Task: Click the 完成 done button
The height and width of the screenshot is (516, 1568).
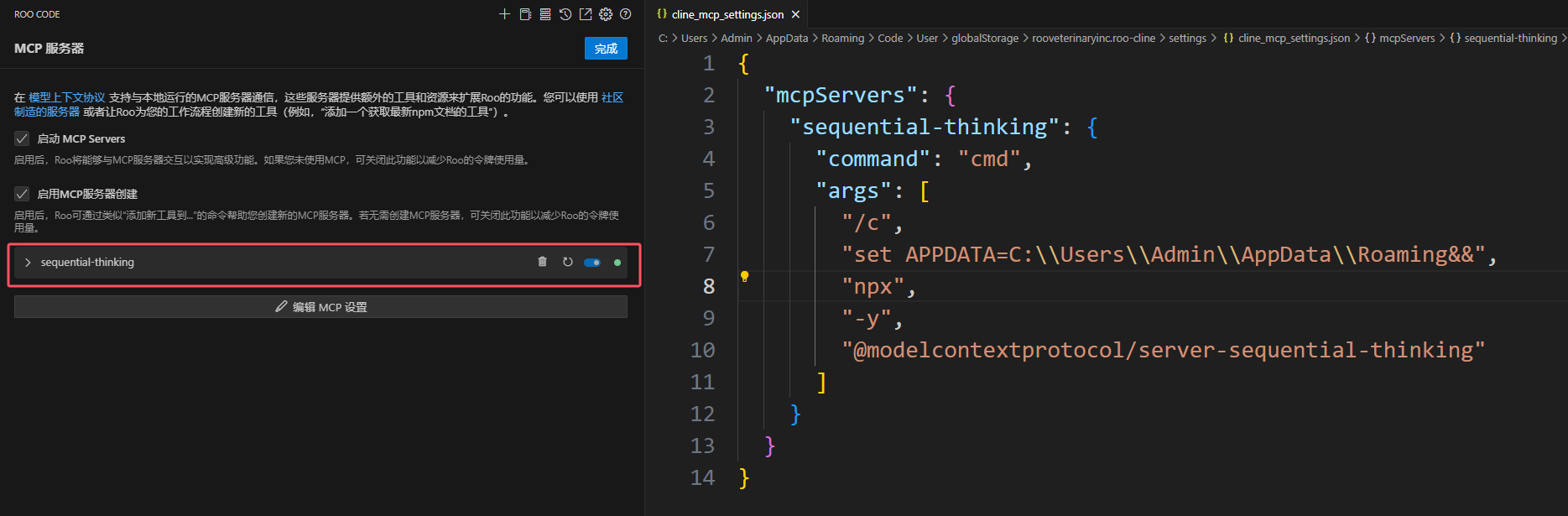Action: pos(606,49)
